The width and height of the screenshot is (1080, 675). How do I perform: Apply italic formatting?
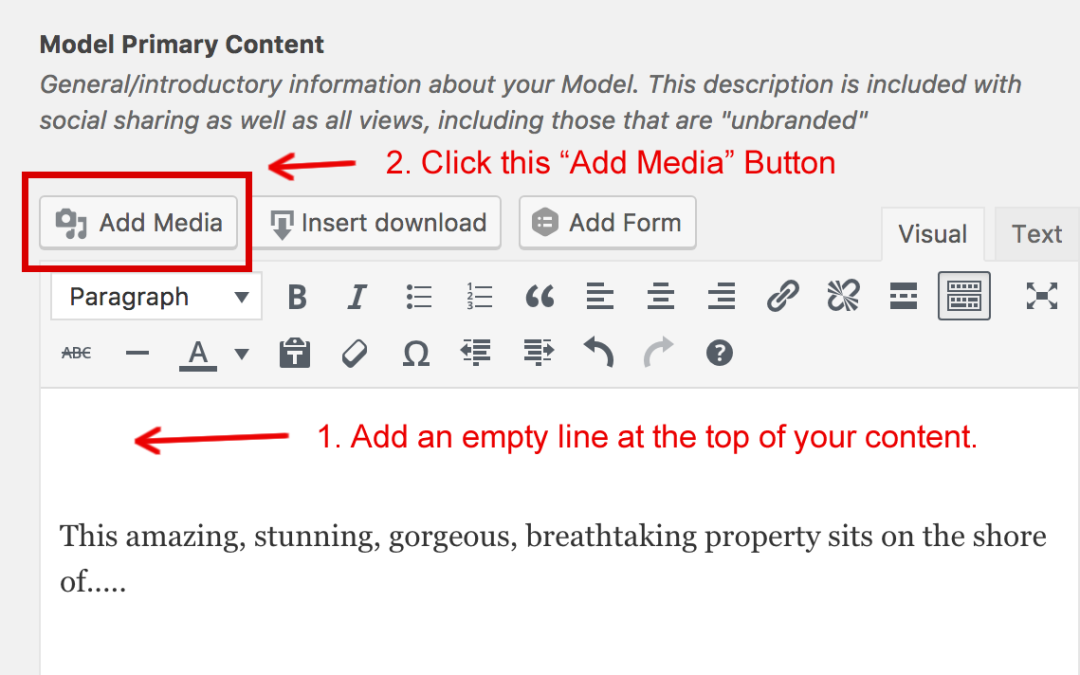tap(357, 296)
